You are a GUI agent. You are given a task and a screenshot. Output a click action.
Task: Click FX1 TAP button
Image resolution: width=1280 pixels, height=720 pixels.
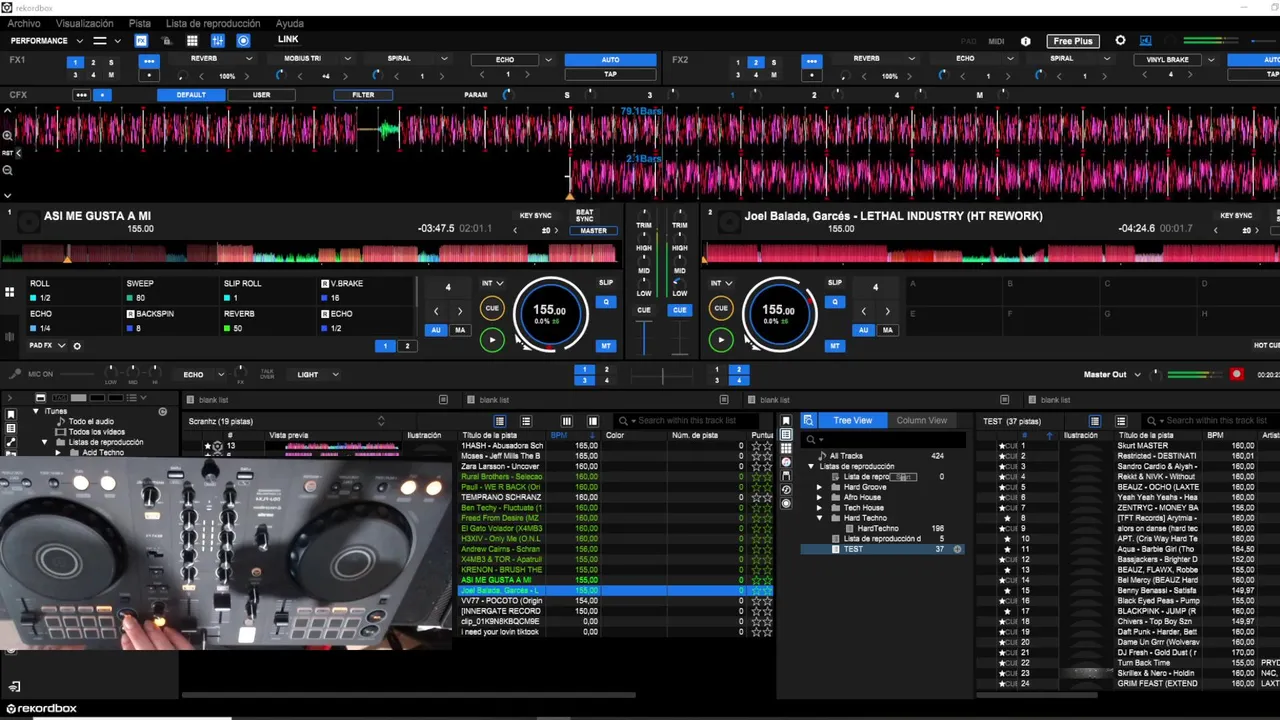coord(610,74)
